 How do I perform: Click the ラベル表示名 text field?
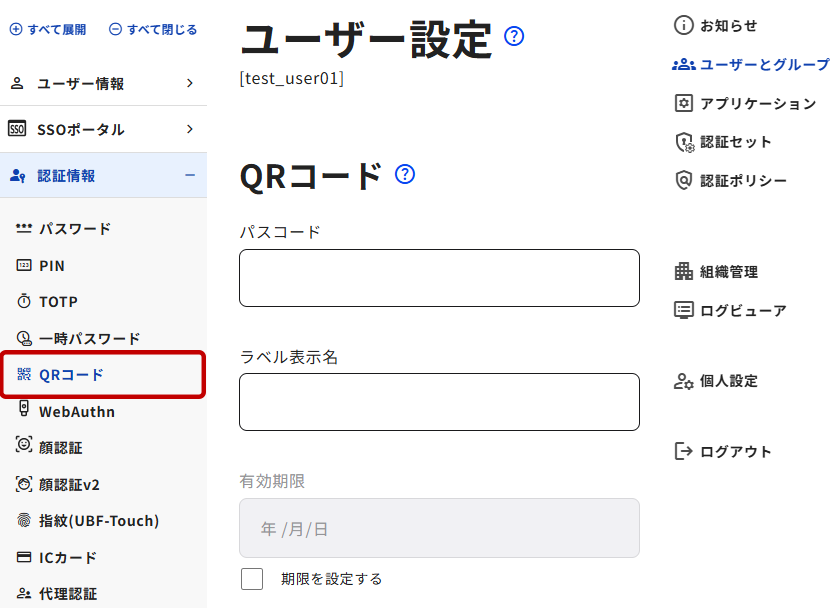[439, 402]
